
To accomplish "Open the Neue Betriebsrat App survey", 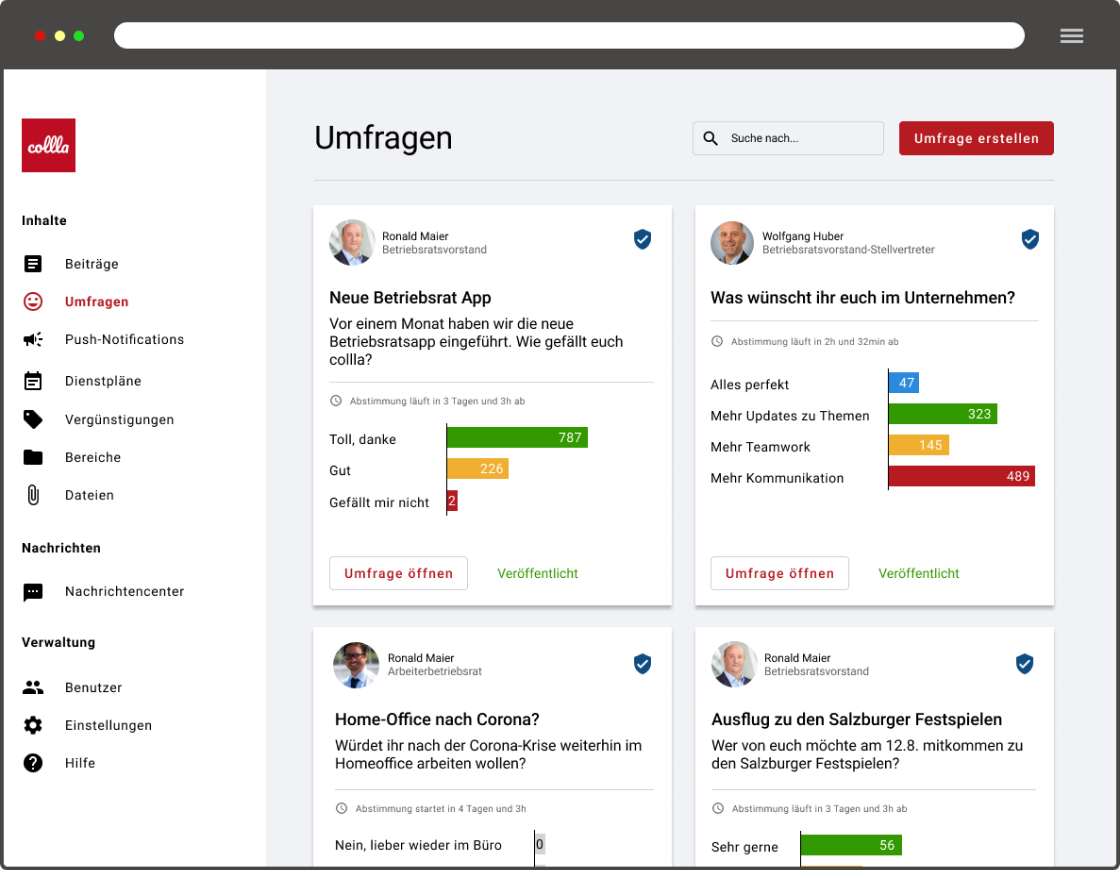I will click(x=398, y=573).
